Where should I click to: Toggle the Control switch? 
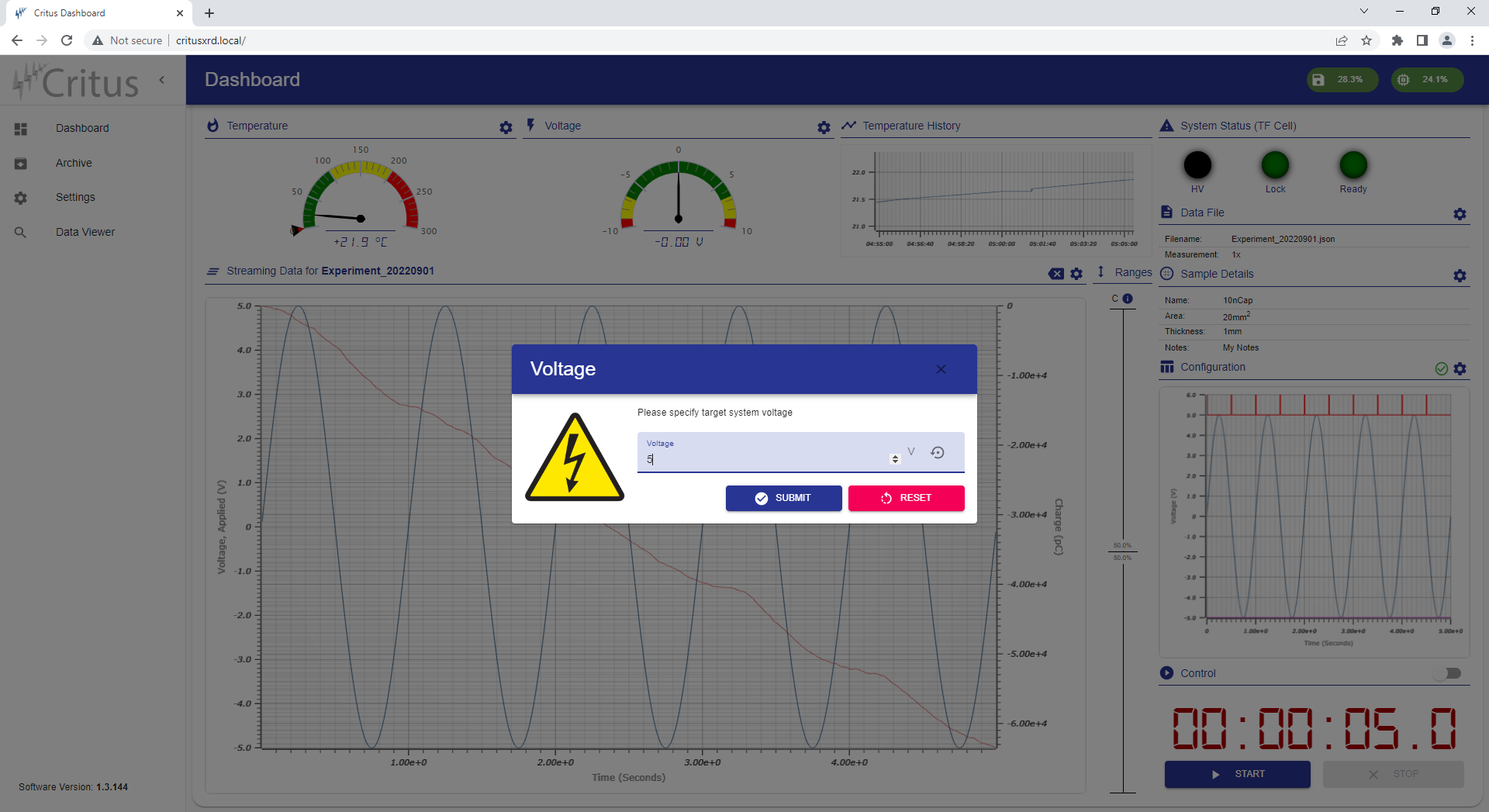click(x=1448, y=673)
